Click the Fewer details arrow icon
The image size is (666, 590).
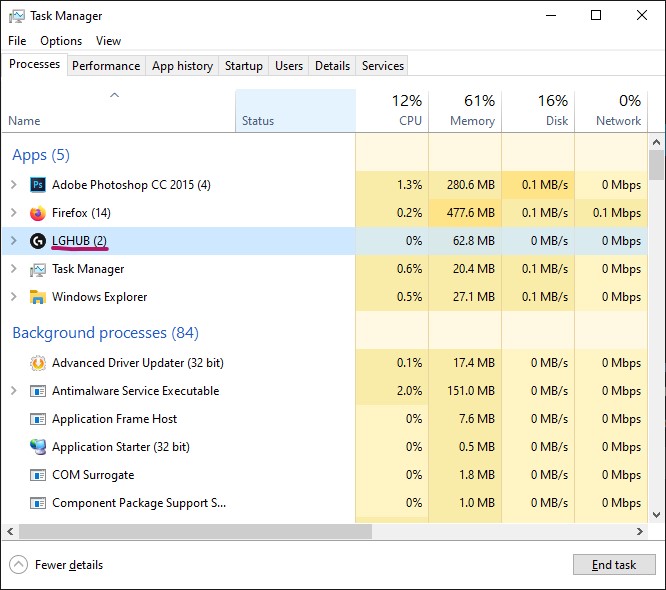[x=18, y=565]
